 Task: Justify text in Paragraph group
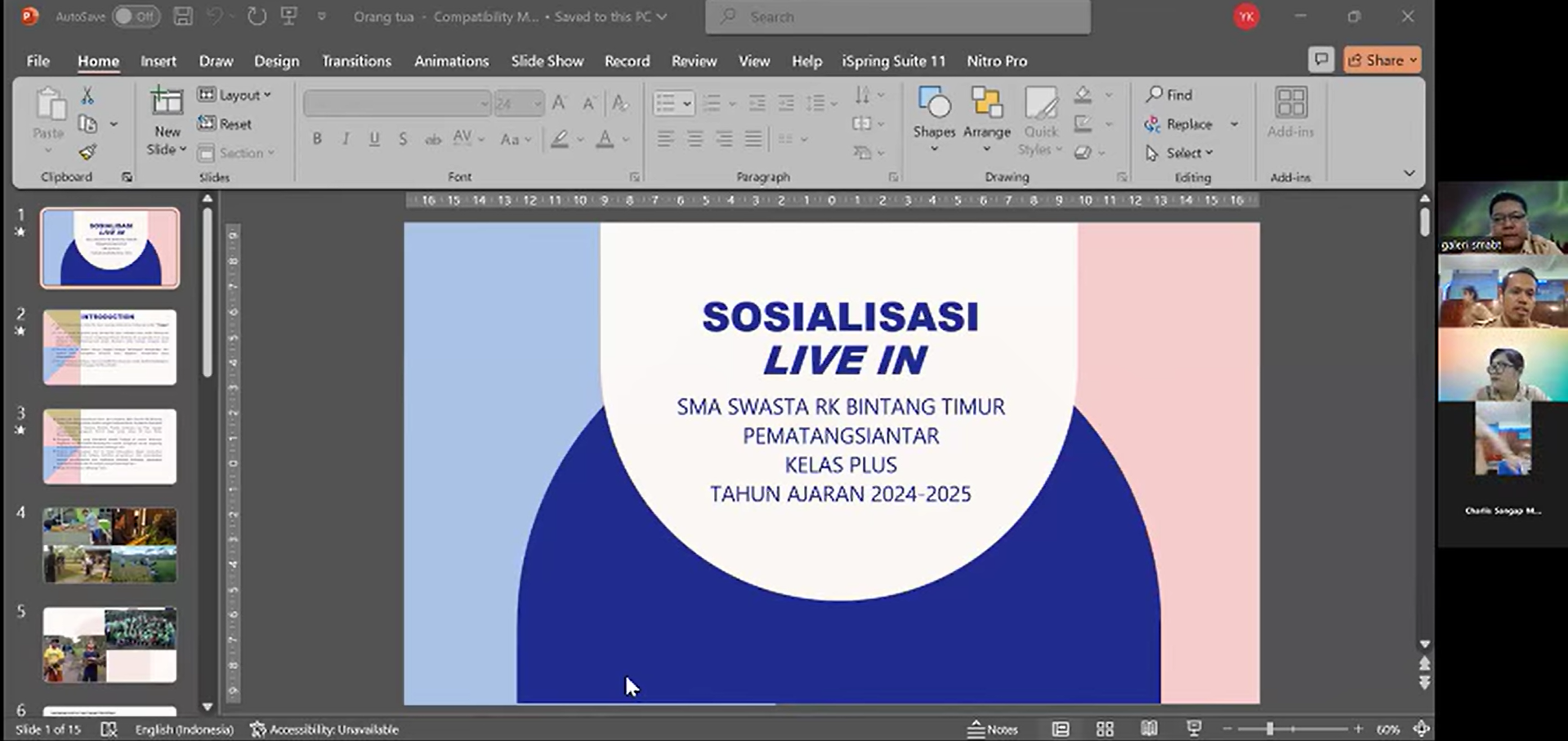pyautogui.click(x=753, y=139)
